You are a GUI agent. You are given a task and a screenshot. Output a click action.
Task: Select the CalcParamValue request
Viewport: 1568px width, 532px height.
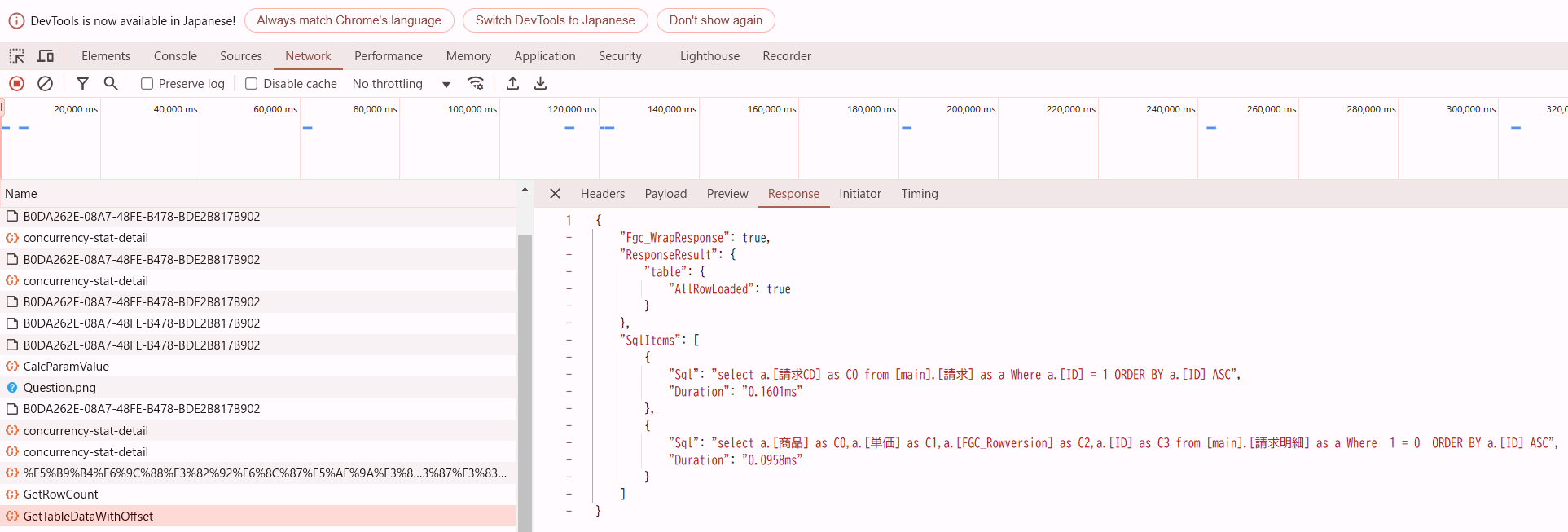coord(258,367)
